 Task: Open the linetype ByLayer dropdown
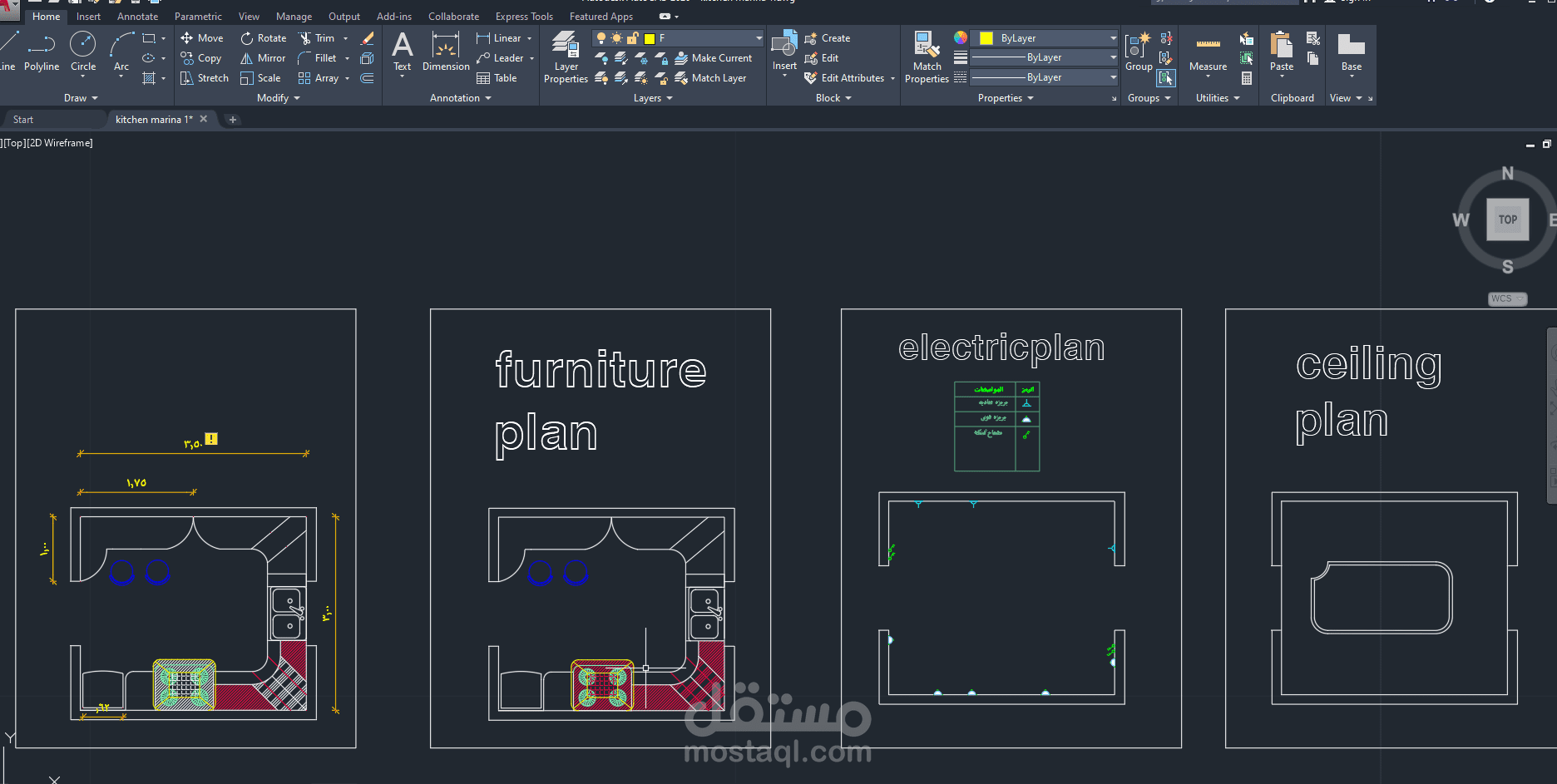click(1045, 77)
